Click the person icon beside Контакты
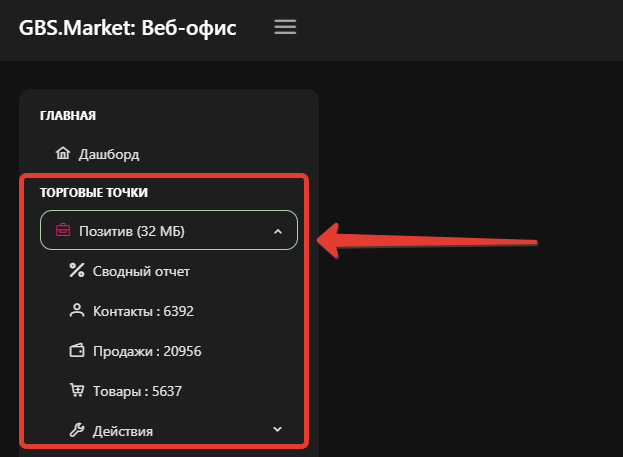Viewport: 623px width, 457px height. [x=76, y=311]
